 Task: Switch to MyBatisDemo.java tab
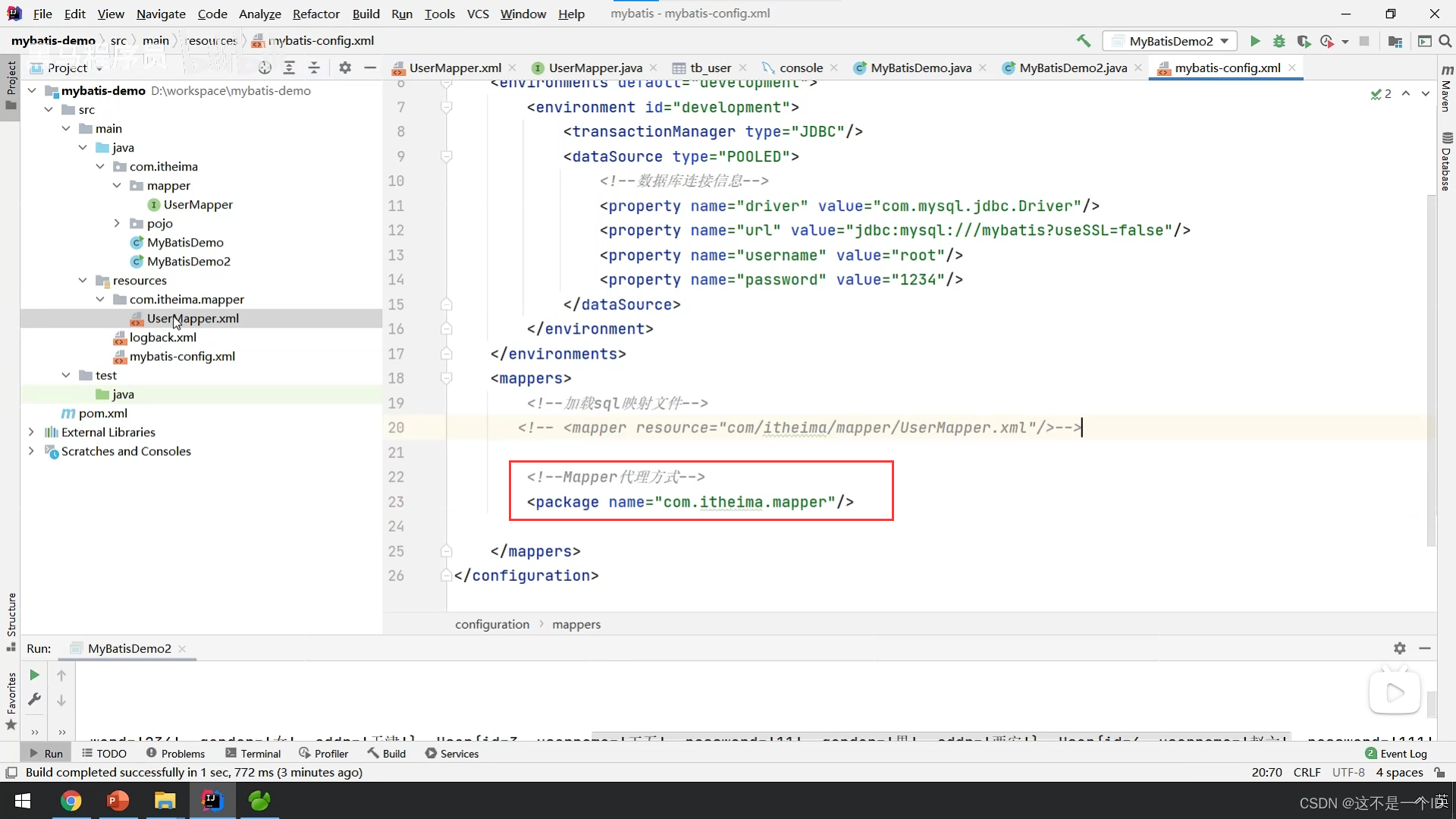pos(921,67)
